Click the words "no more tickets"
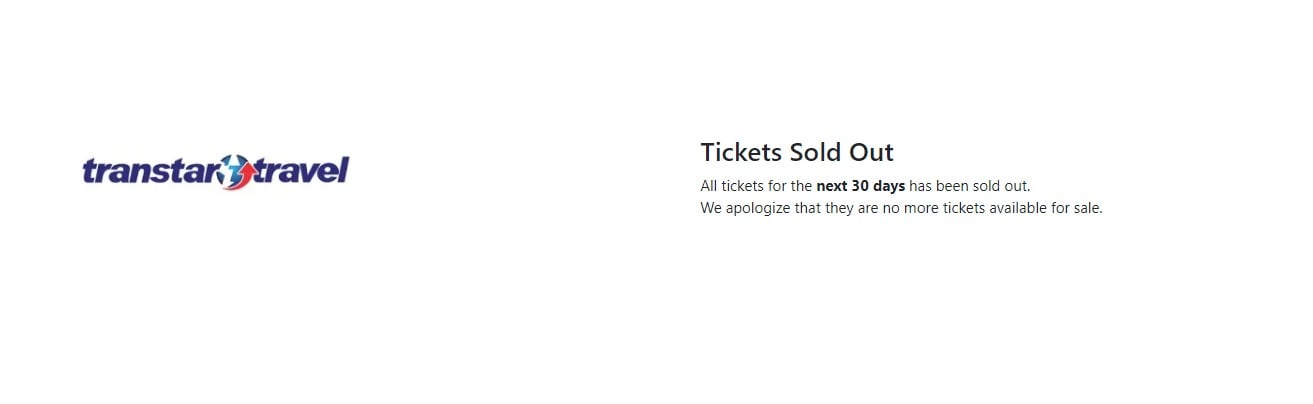The image size is (1313, 404). click(935, 209)
